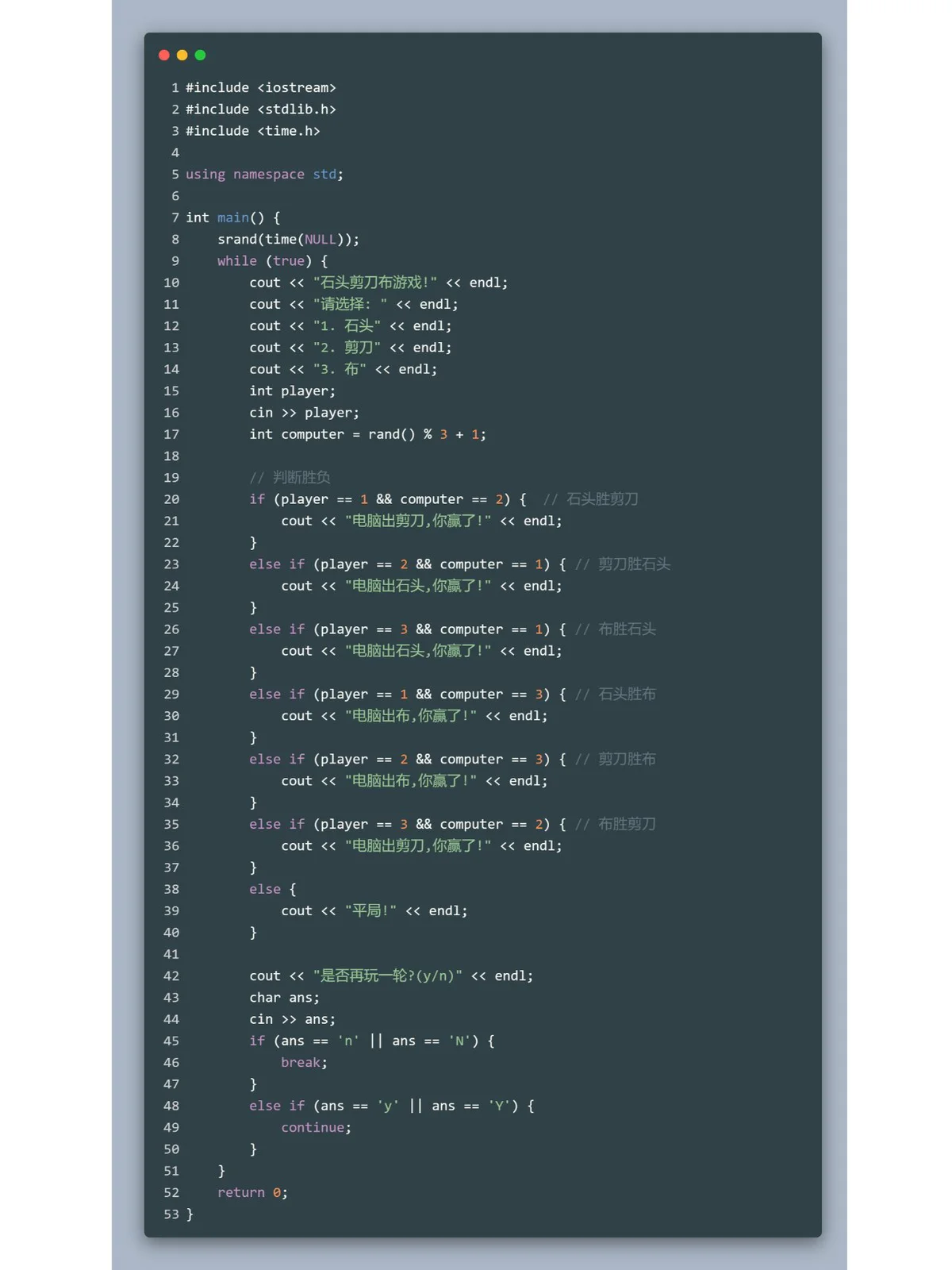Image resolution: width=952 pixels, height=1270 pixels.
Task: Click the '平局!' string
Action: tap(370, 910)
